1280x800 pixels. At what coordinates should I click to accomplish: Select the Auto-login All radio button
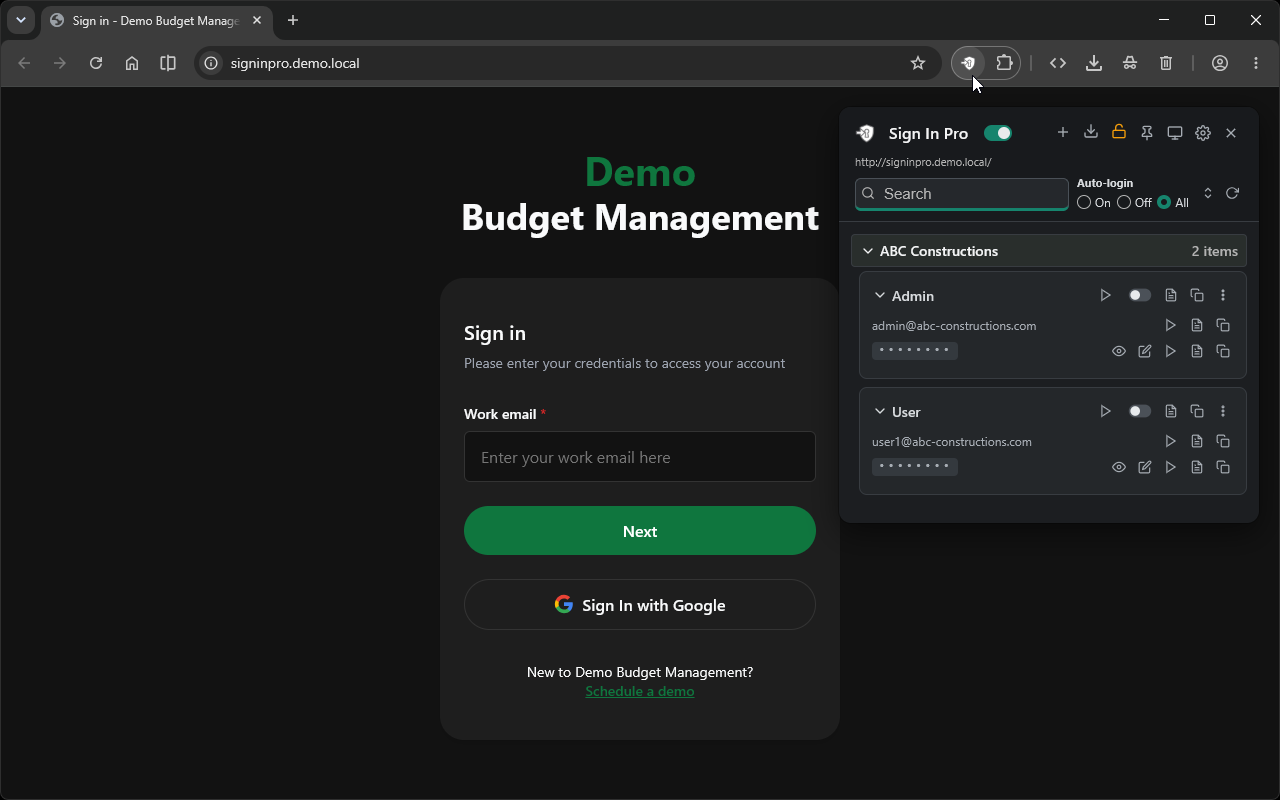pyautogui.click(x=1164, y=202)
